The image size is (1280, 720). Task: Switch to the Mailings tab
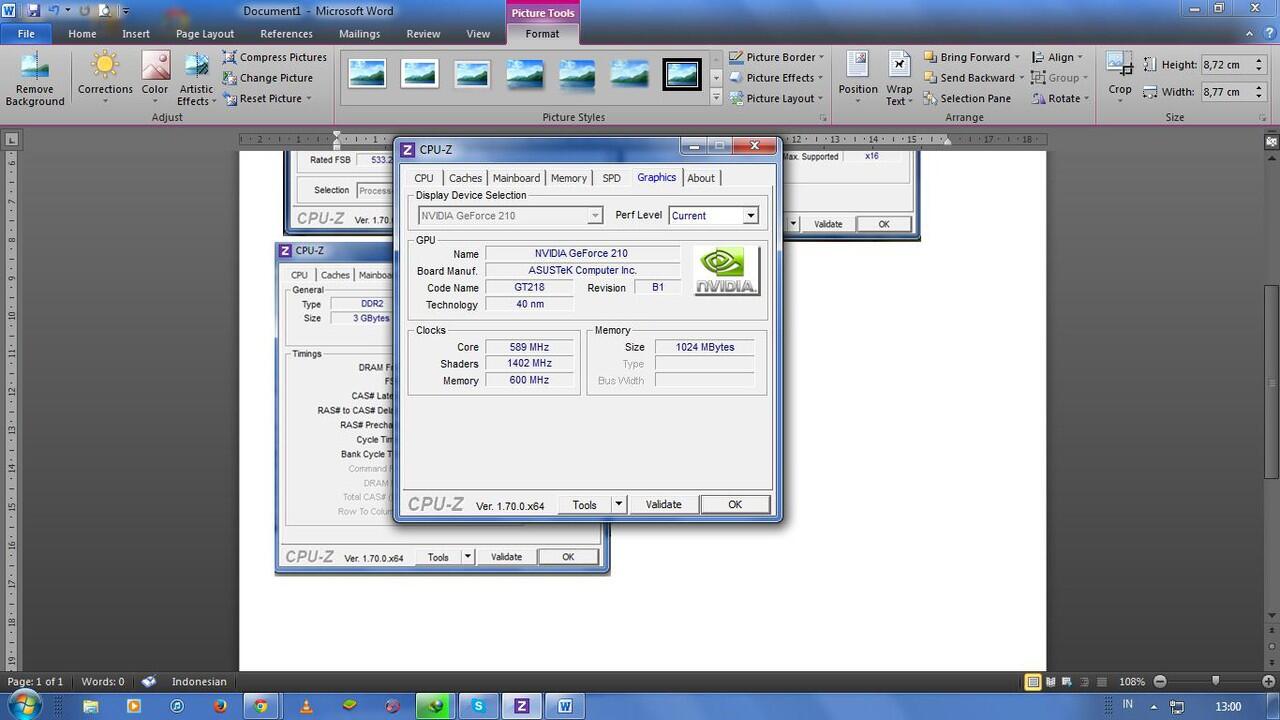point(359,33)
